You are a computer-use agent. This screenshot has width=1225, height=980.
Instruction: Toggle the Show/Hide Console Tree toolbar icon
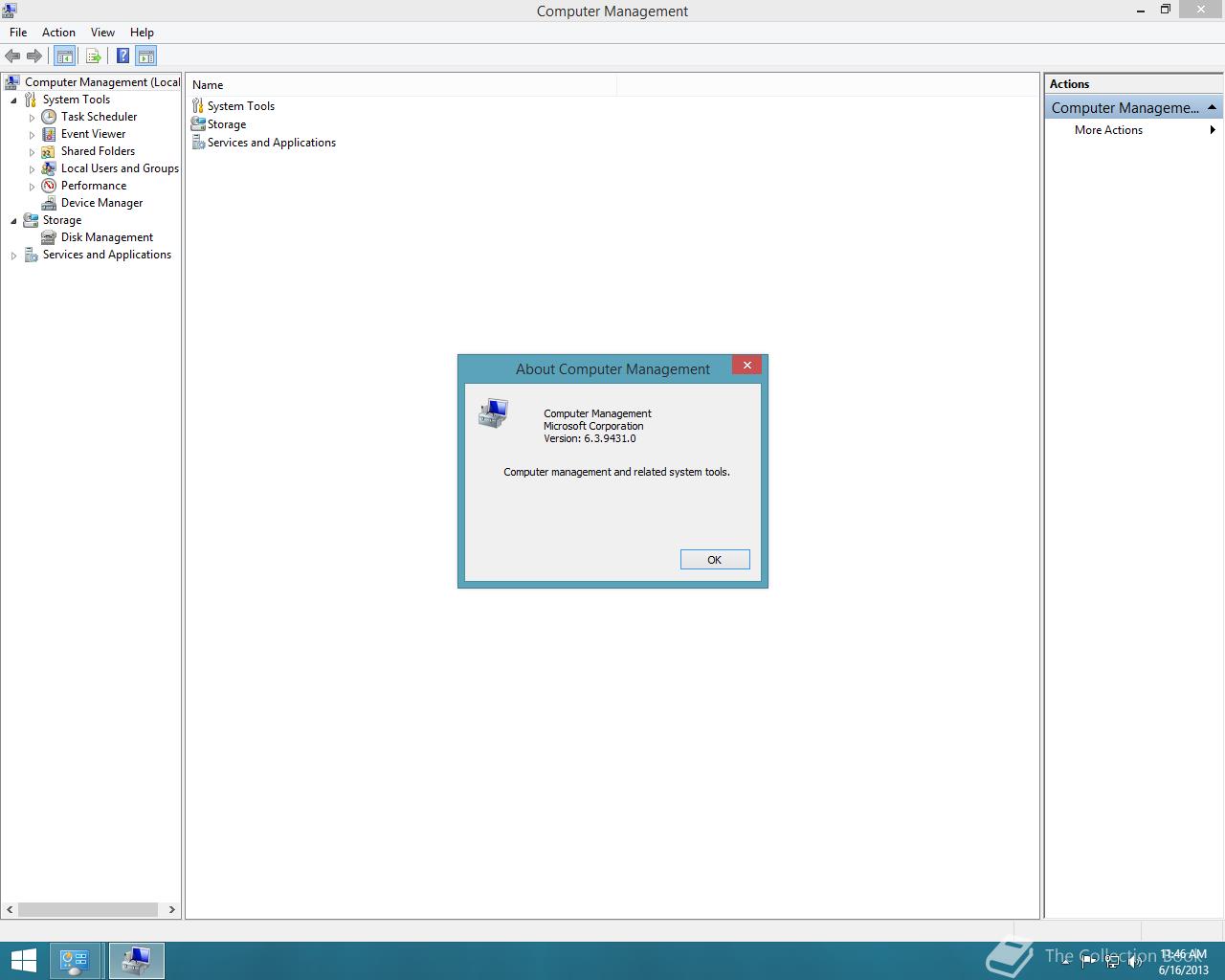click(65, 56)
